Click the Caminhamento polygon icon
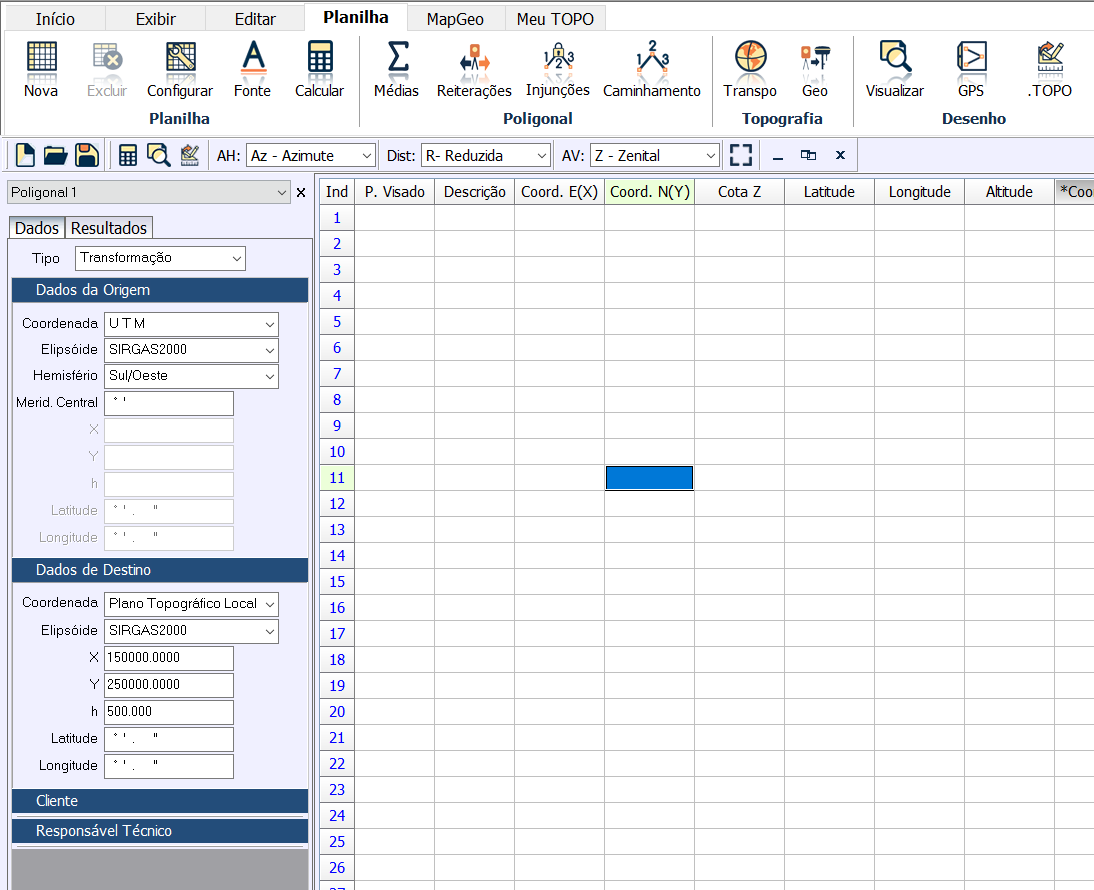 click(652, 69)
